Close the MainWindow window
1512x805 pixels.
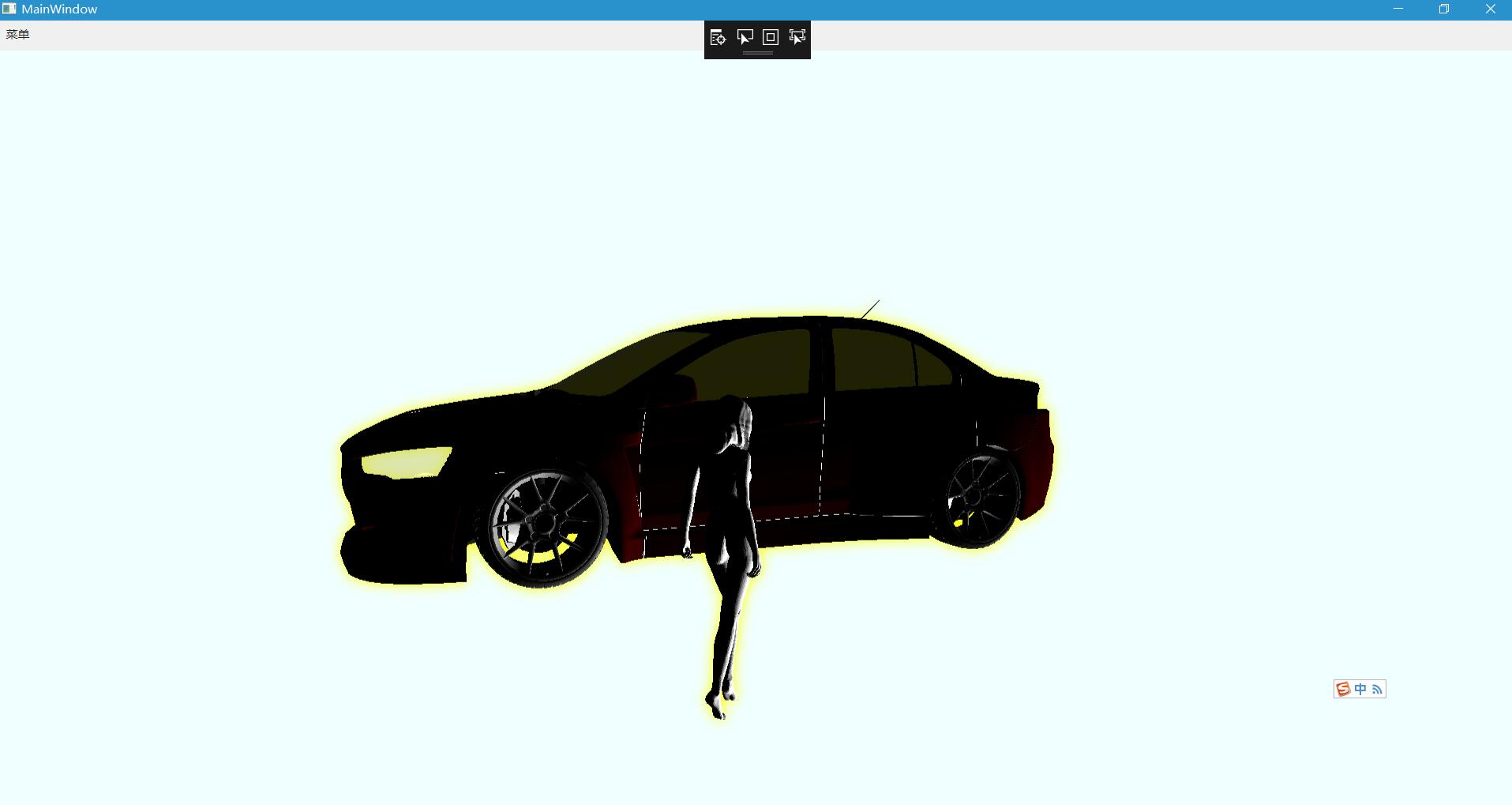click(x=1490, y=9)
